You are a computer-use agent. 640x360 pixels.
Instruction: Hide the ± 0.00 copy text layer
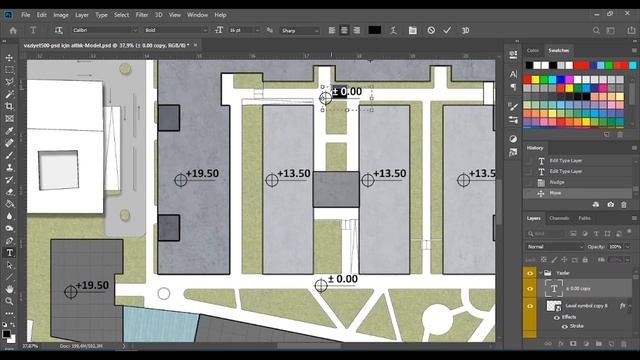pos(530,289)
